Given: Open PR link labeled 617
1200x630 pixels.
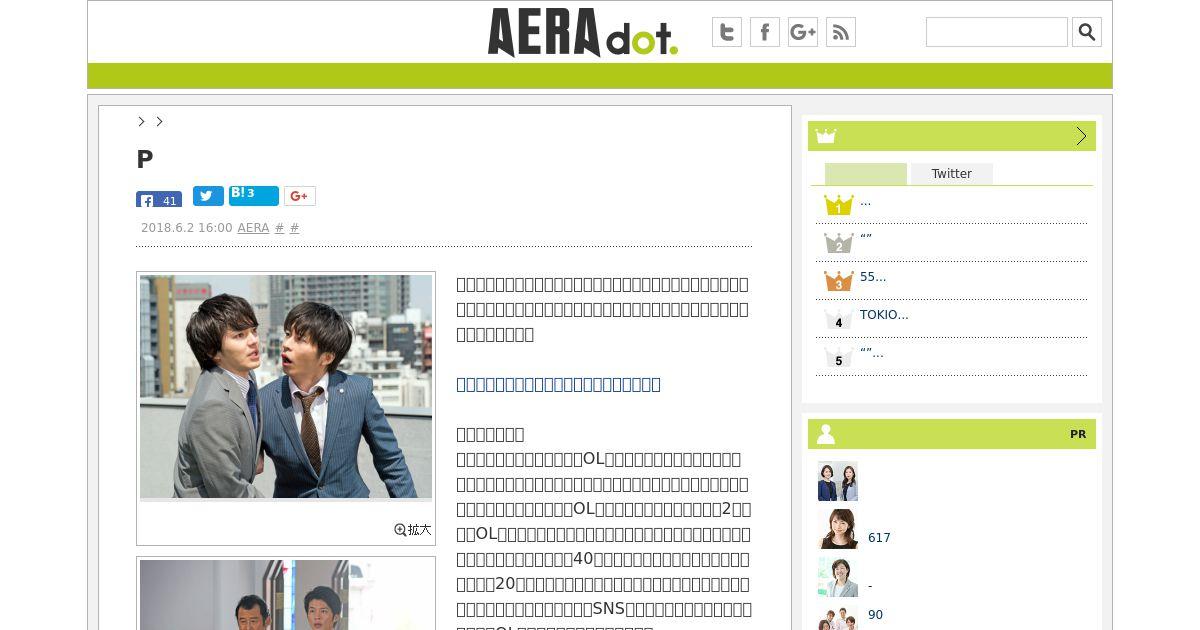Looking at the screenshot, I should click(879, 538).
